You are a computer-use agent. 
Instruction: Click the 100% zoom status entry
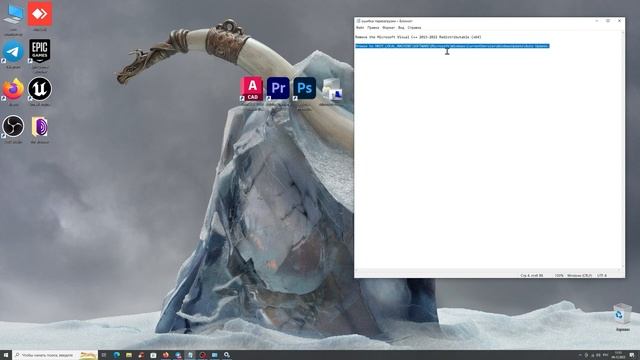click(559, 276)
